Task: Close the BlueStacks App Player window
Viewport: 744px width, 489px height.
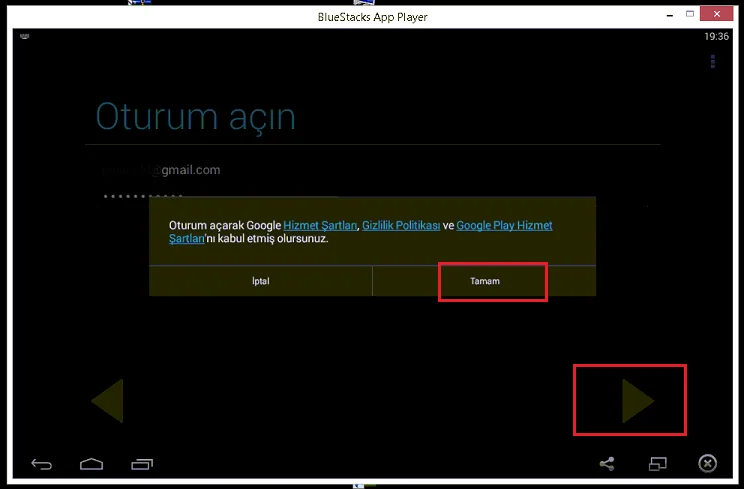Action: [x=716, y=14]
